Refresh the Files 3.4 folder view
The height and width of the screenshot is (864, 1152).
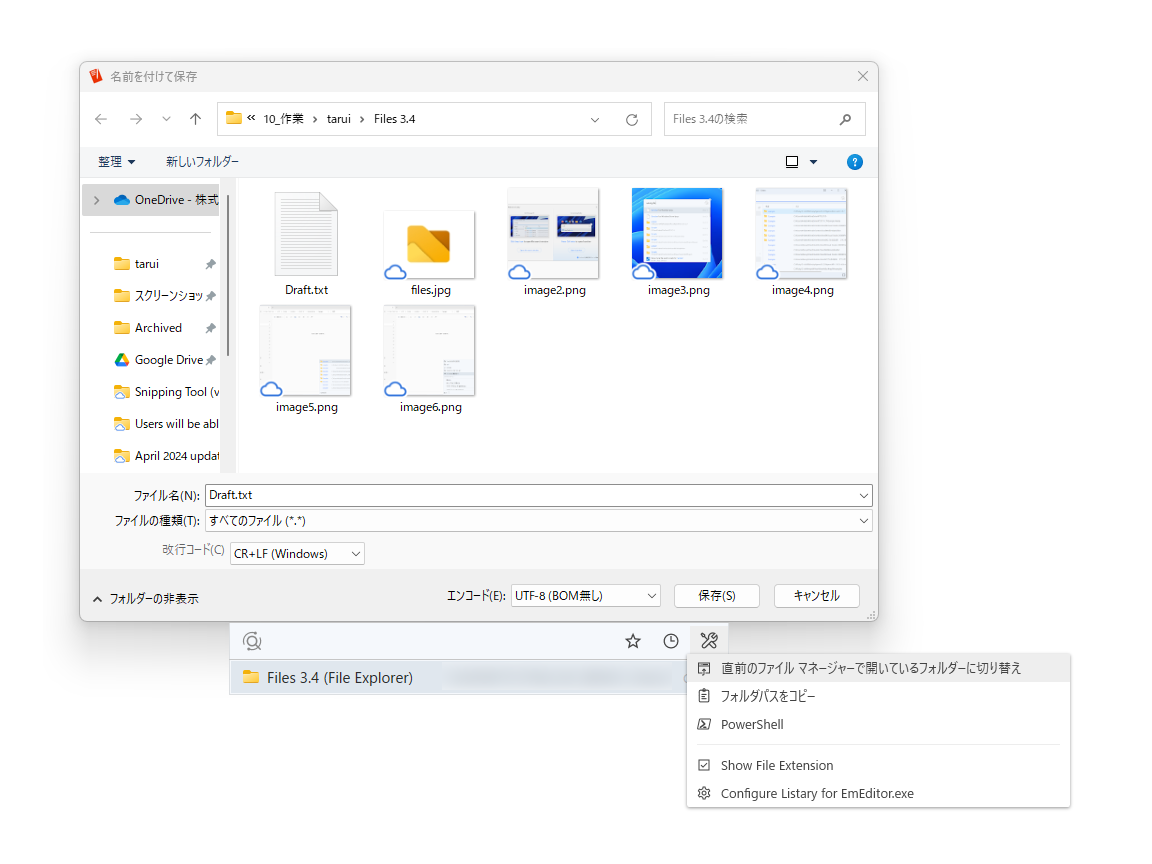point(632,120)
